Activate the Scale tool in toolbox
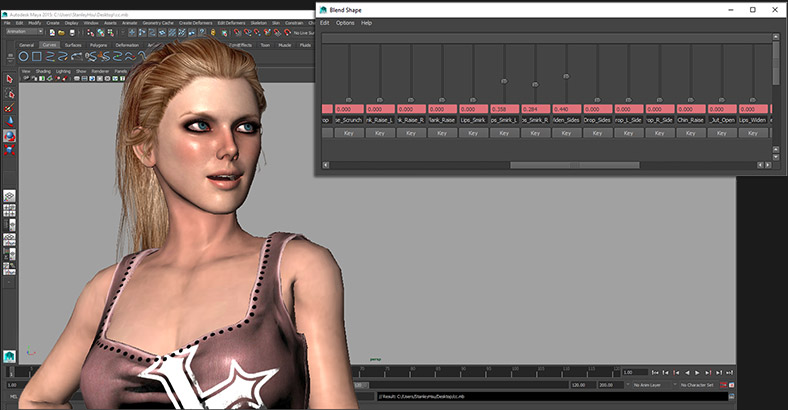This screenshot has width=788, height=410. pyautogui.click(x=9, y=150)
